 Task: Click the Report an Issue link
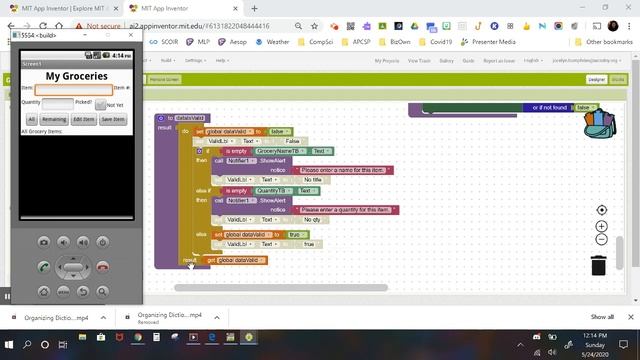point(499,61)
